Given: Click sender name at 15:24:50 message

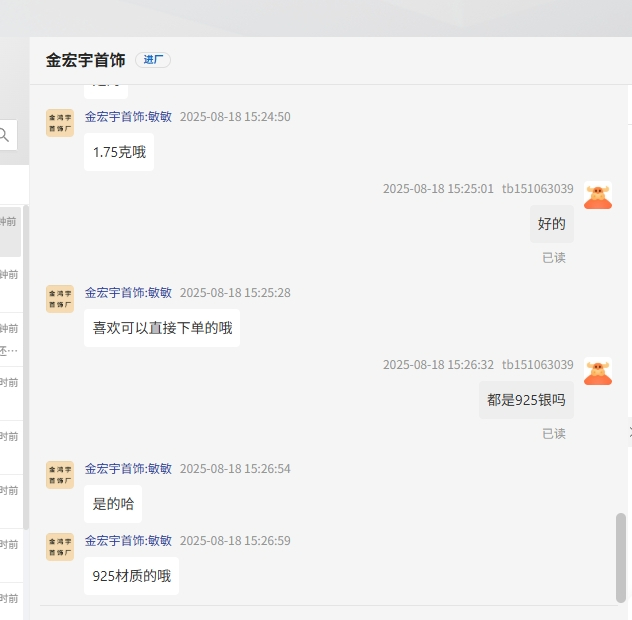Looking at the screenshot, I should click(128, 117).
